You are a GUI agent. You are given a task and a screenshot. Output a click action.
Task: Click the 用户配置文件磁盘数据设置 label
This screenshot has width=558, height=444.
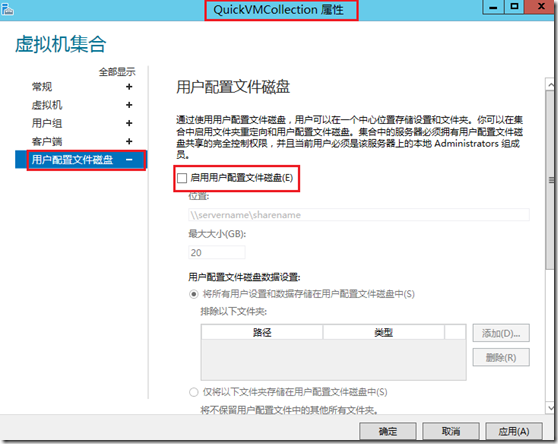[244, 277]
